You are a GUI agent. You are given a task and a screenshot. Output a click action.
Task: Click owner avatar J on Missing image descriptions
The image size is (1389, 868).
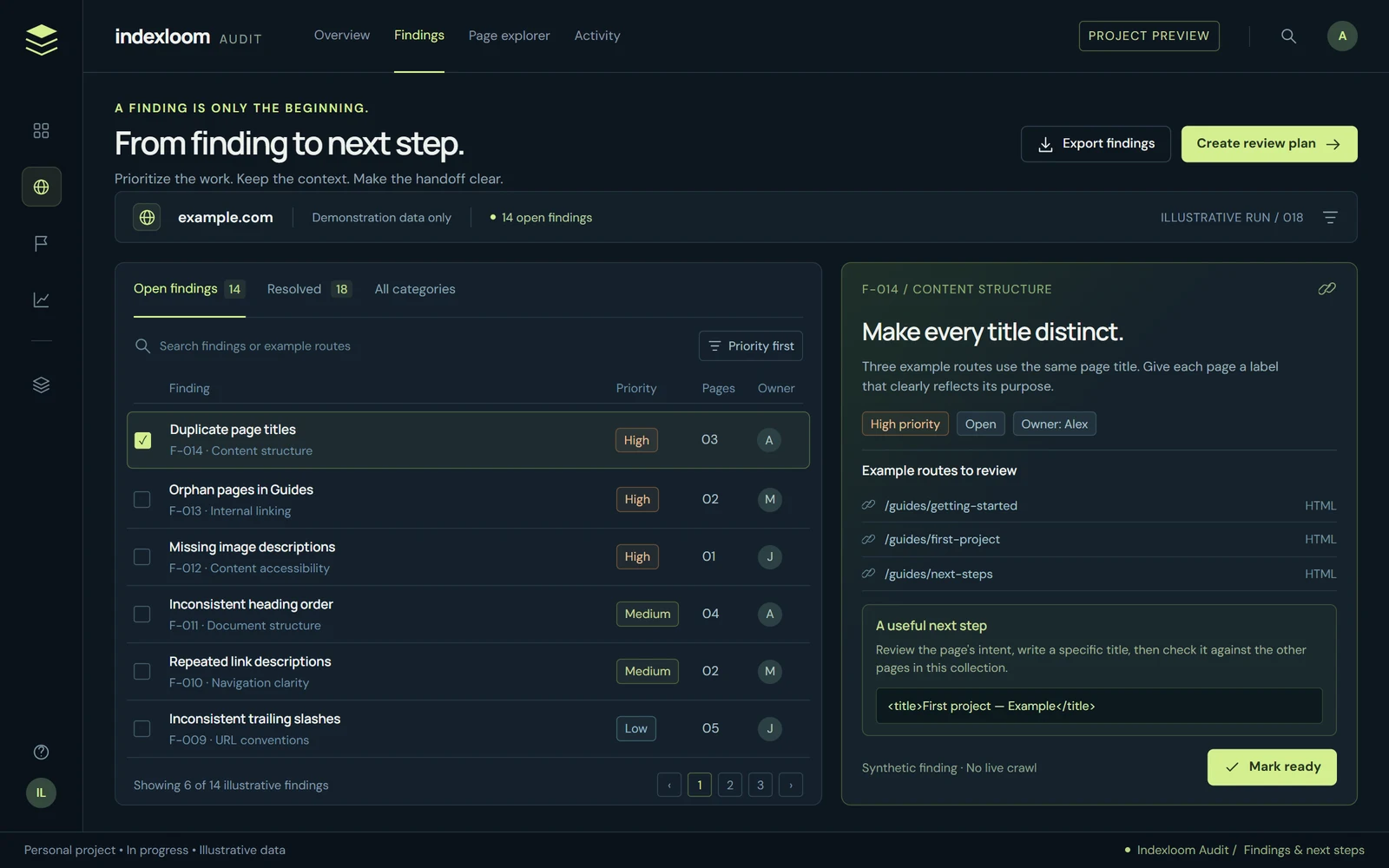pyautogui.click(x=769, y=556)
